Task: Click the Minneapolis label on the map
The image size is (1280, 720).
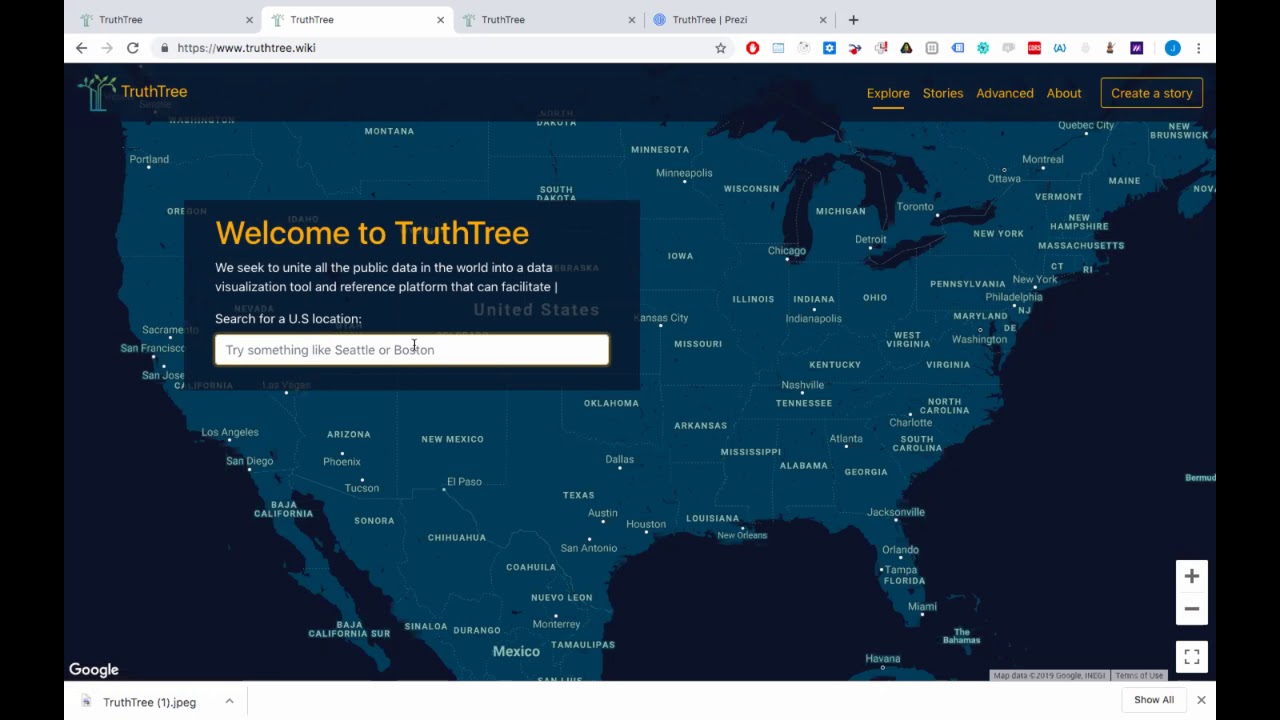Action: coord(684,173)
